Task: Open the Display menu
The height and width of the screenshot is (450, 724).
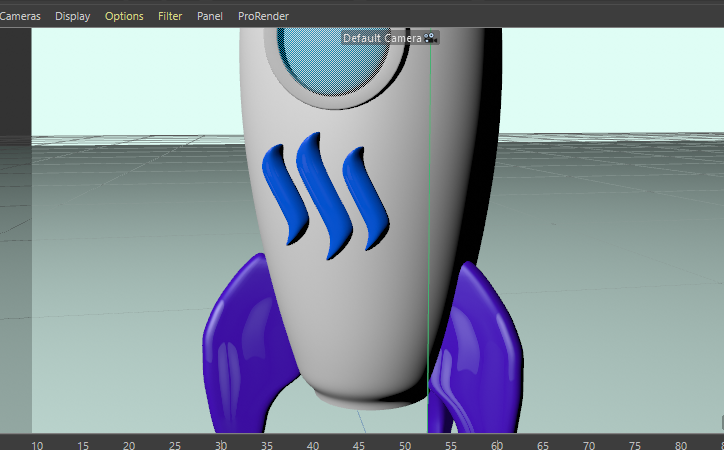Action: [x=72, y=16]
